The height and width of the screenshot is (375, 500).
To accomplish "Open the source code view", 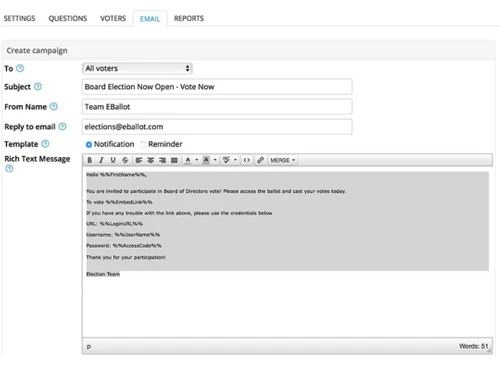I will tap(247, 160).
